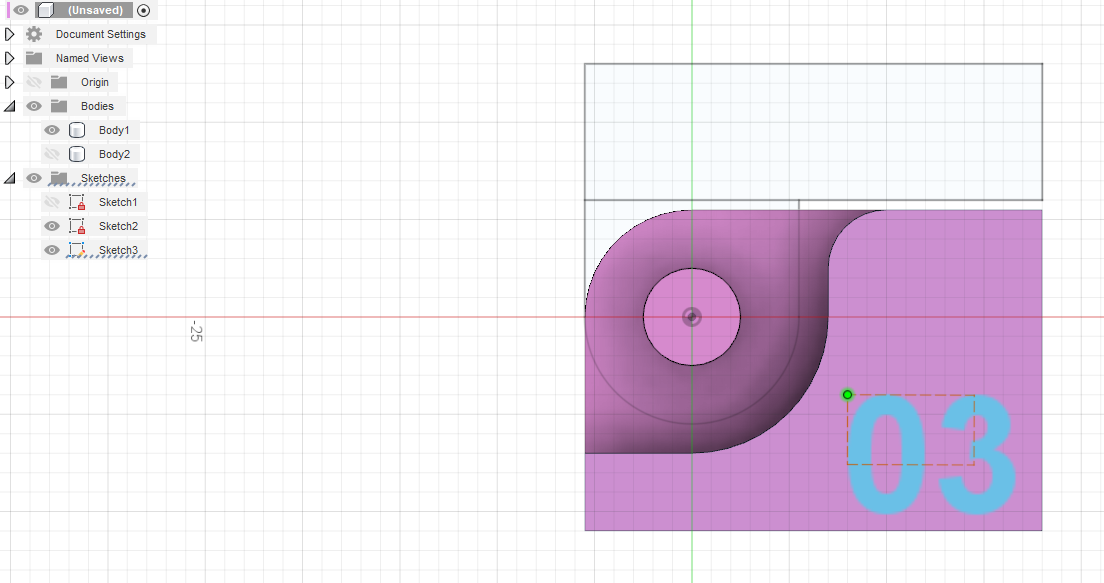The image size is (1104, 583).
Task: Click the Origin folder icon
Action: tap(59, 82)
